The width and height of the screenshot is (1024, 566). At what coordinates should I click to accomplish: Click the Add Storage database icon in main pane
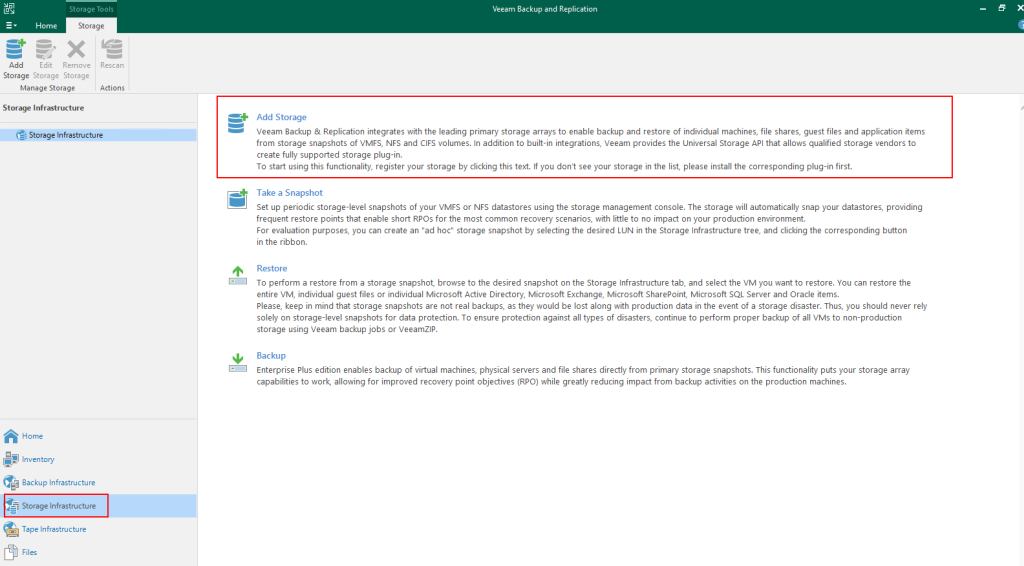[238, 123]
